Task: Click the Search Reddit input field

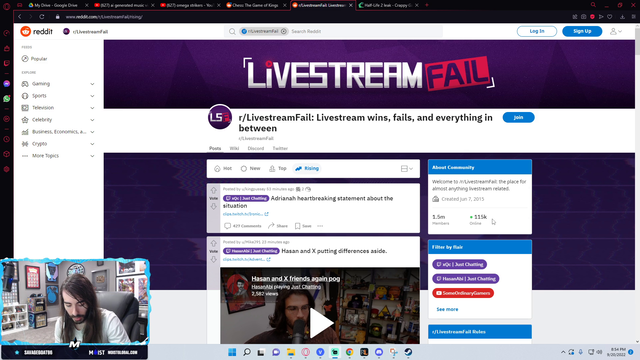Action: 365,31
